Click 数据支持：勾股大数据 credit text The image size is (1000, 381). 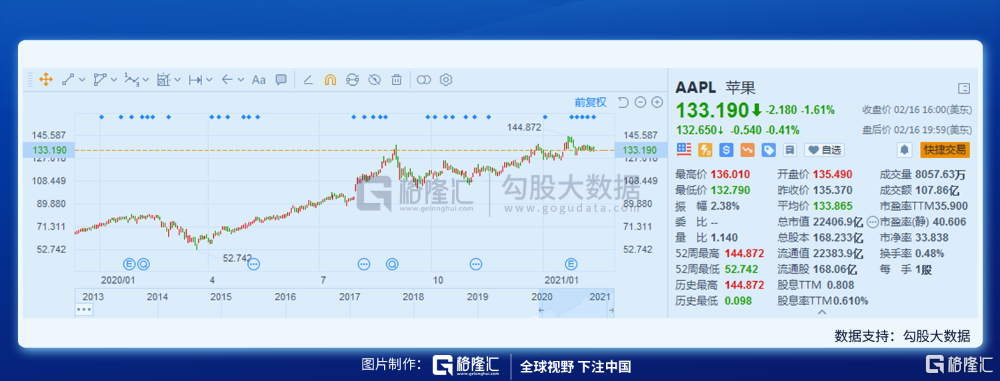(x=902, y=336)
